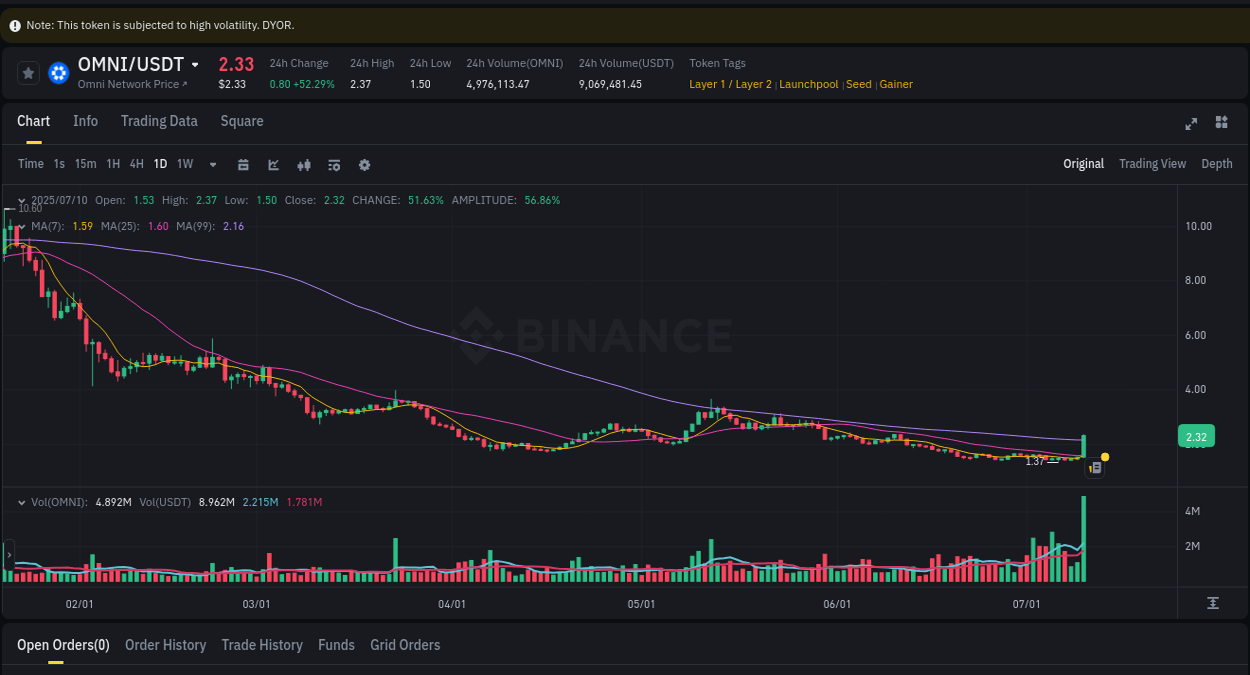
Task: Open the Order History tab
Action: click(x=165, y=645)
